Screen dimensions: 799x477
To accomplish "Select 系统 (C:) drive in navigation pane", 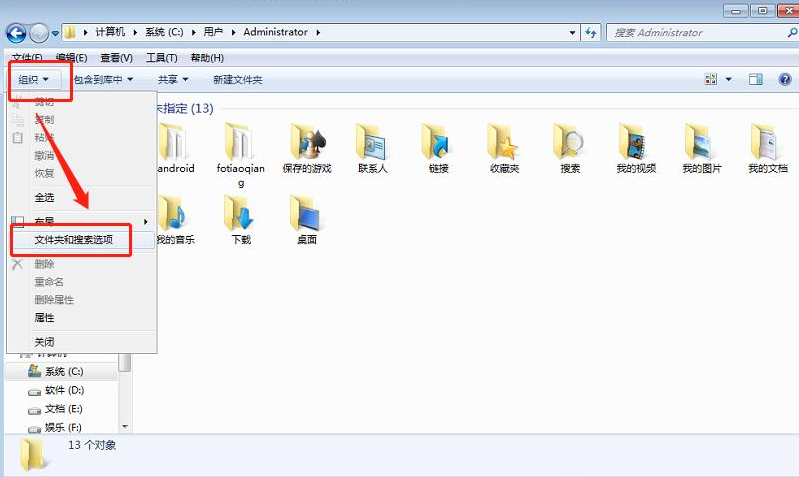I will (x=62, y=371).
